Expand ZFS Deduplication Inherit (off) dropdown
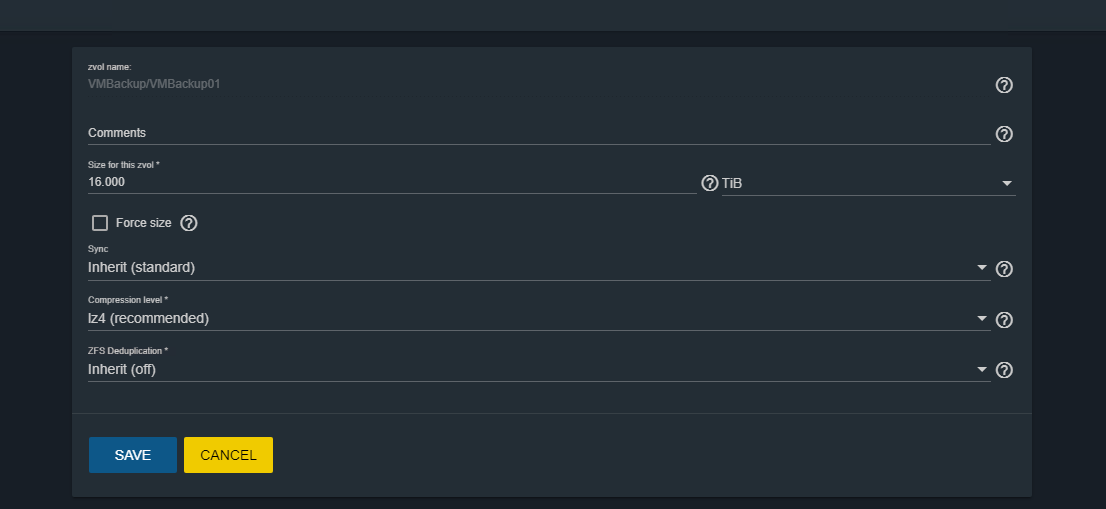1106x509 pixels. (x=539, y=369)
